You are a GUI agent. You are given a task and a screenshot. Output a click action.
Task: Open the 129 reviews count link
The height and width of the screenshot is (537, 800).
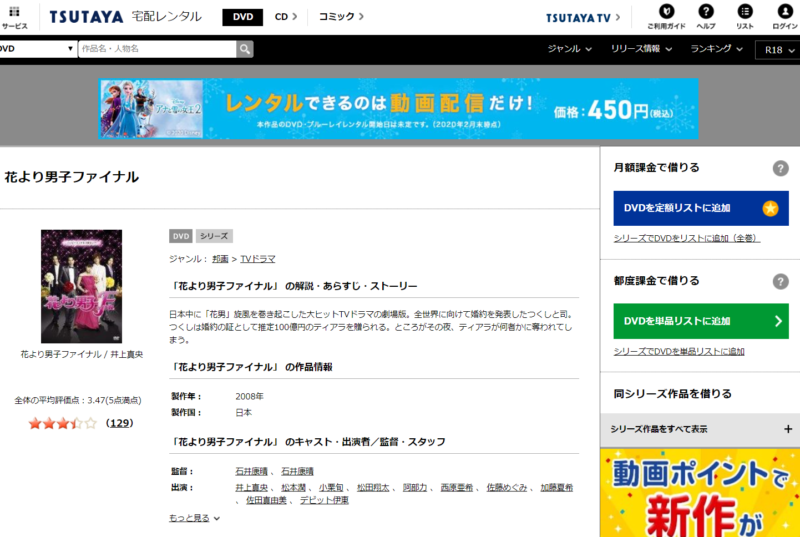pyautogui.click(x=119, y=423)
